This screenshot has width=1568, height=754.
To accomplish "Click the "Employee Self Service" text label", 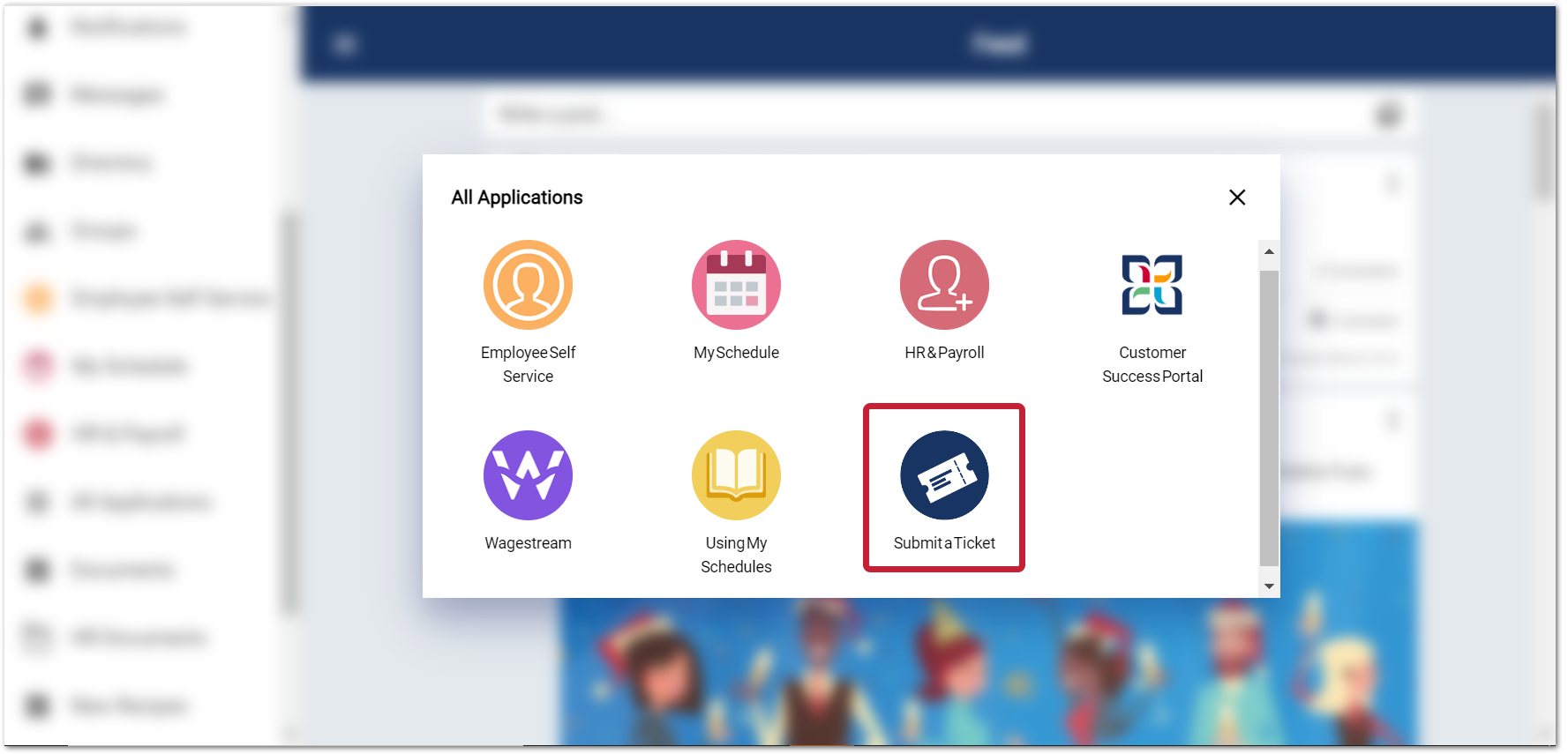I will pos(528,364).
